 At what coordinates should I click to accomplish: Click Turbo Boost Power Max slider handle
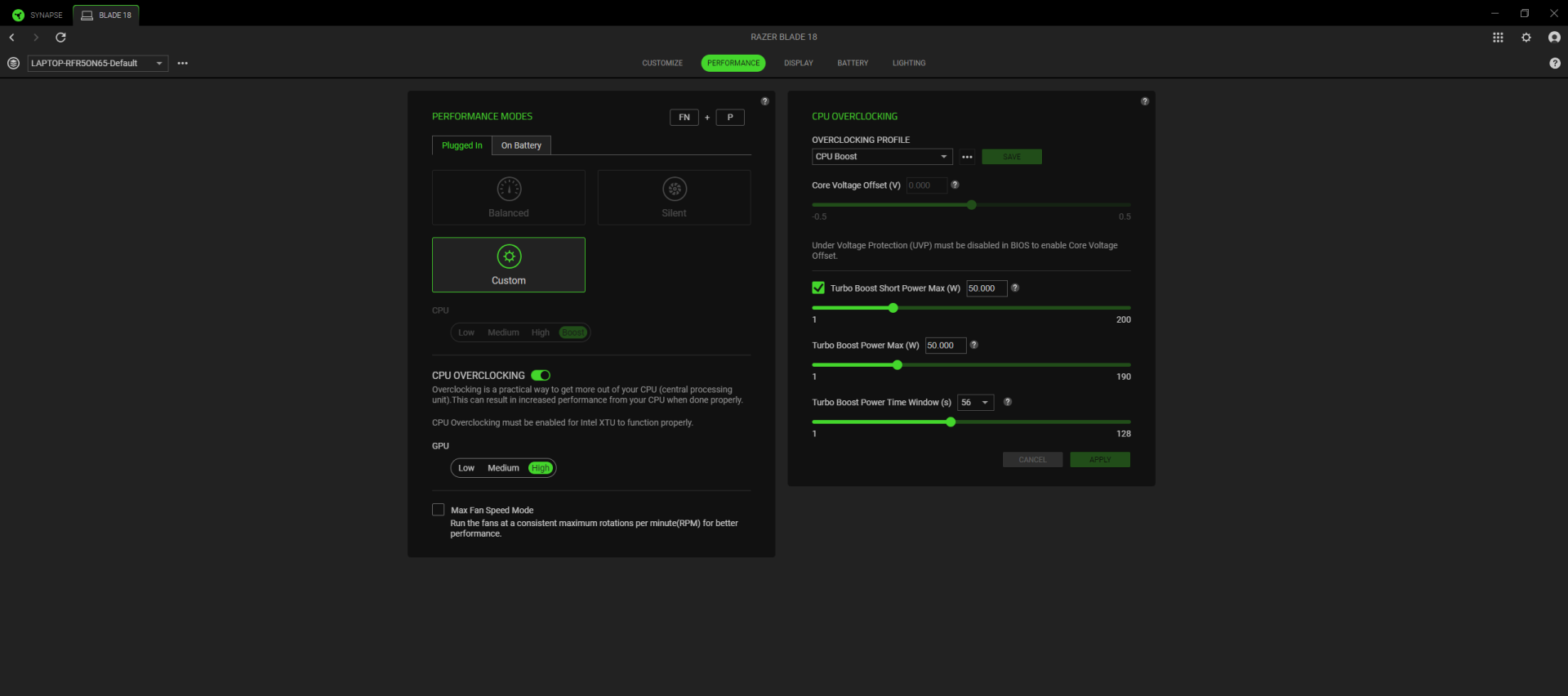coord(898,365)
